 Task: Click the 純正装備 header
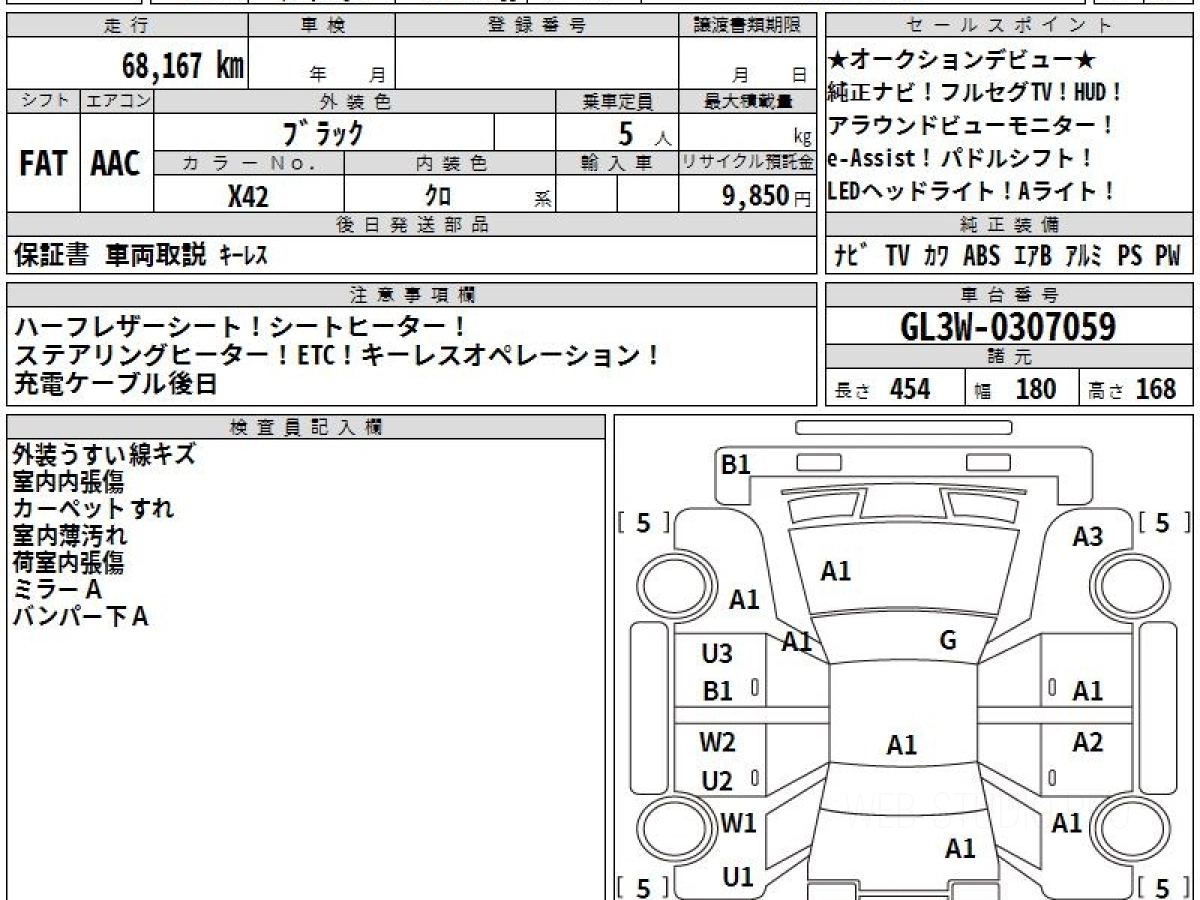coord(1010,225)
